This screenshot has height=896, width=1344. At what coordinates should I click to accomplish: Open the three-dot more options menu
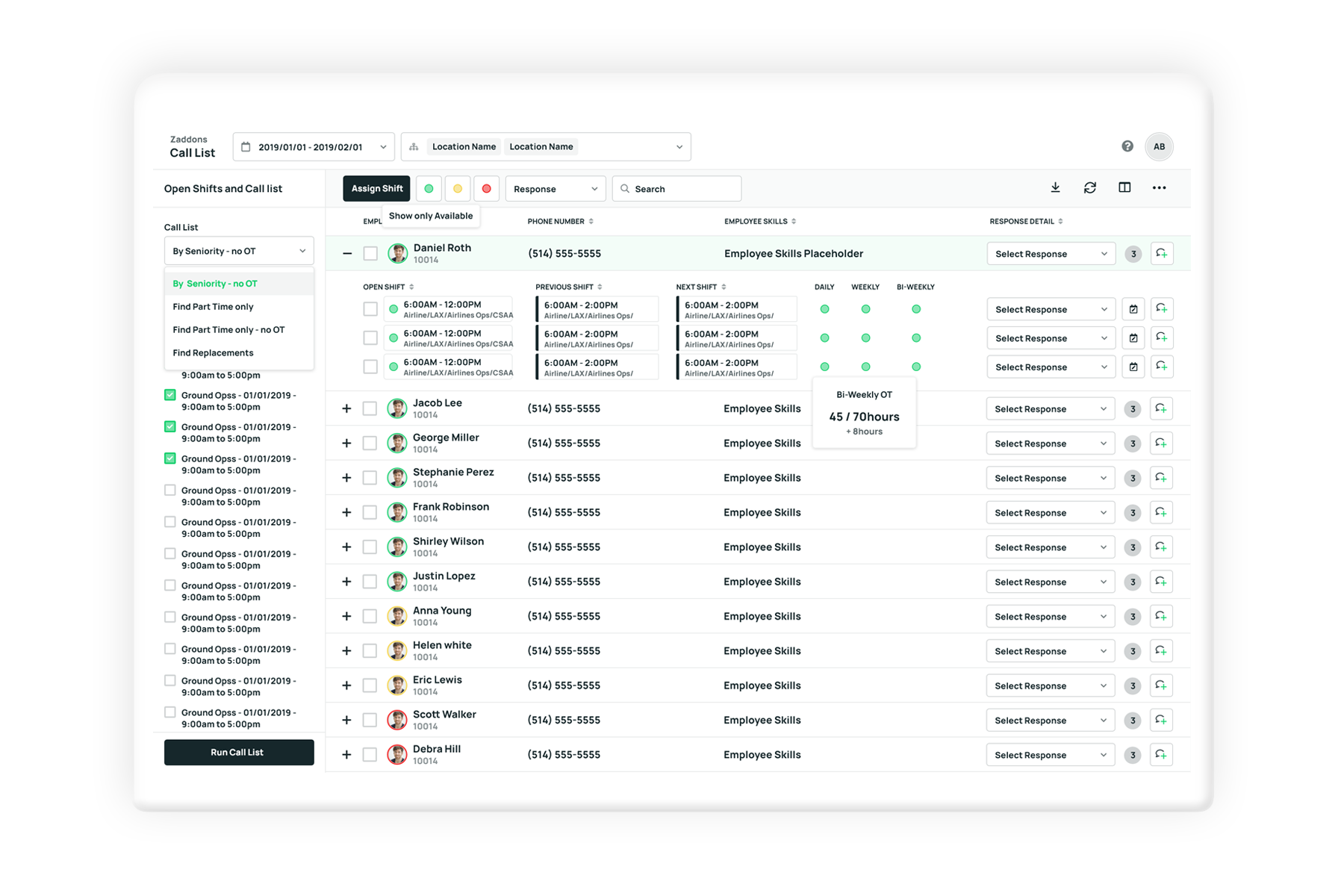coord(1158,188)
